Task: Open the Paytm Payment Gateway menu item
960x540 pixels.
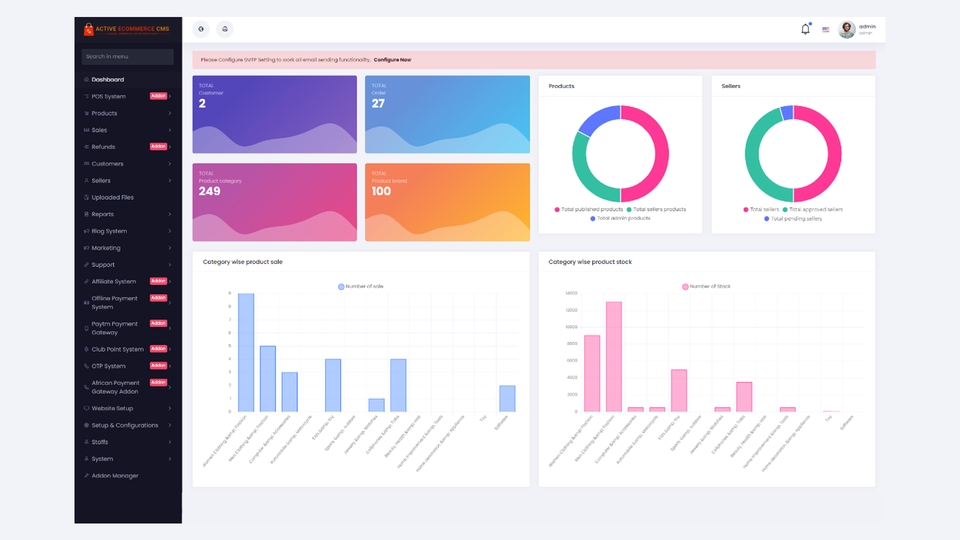Action: [128, 328]
